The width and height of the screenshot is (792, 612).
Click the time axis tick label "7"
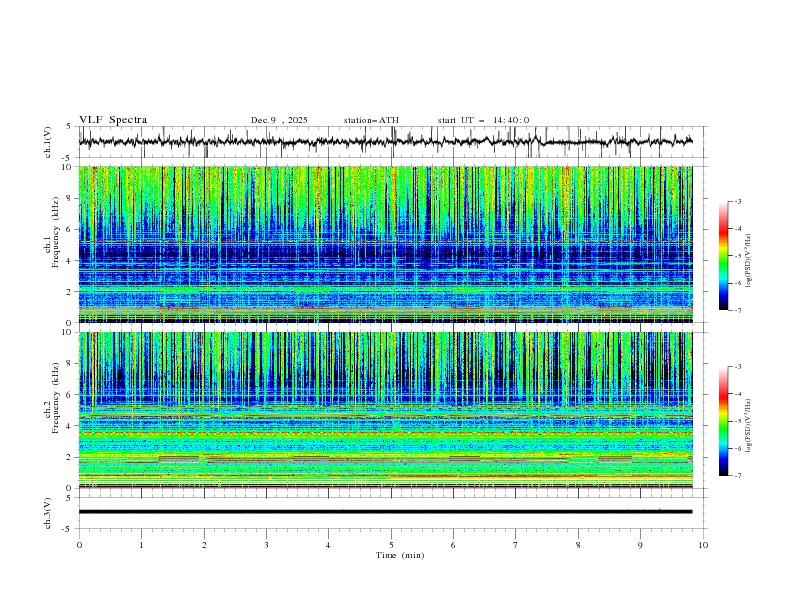pos(516,545)
